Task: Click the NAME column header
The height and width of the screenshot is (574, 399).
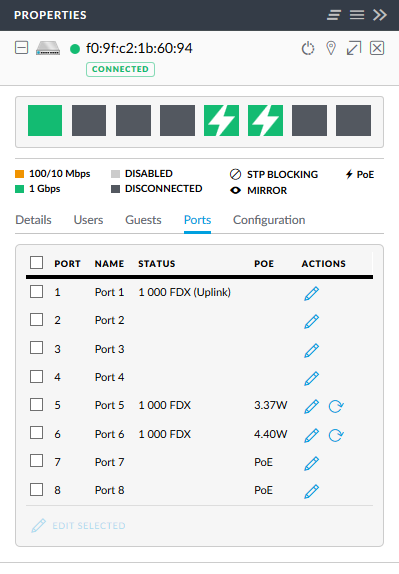Action: coord(109,264)
